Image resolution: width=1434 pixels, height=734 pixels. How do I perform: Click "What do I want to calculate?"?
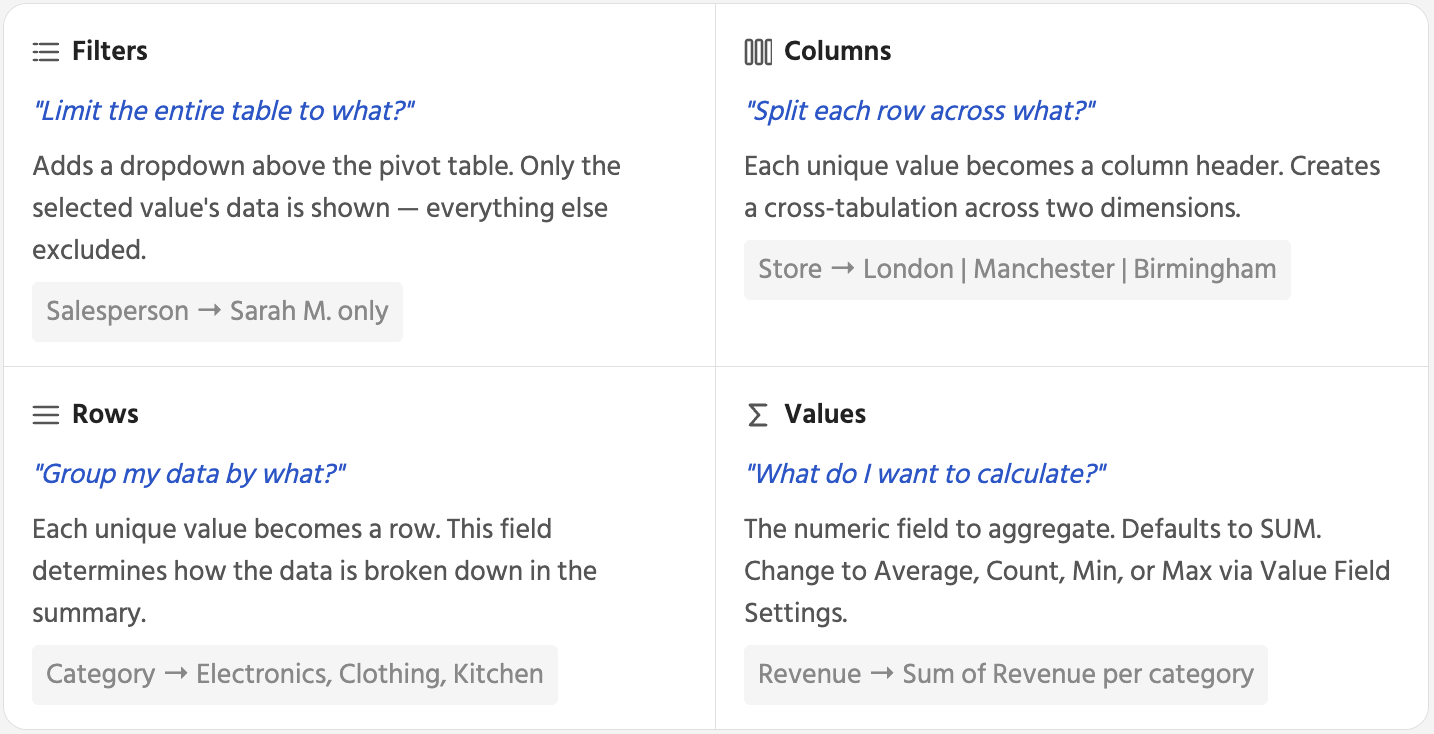point(926,473)
